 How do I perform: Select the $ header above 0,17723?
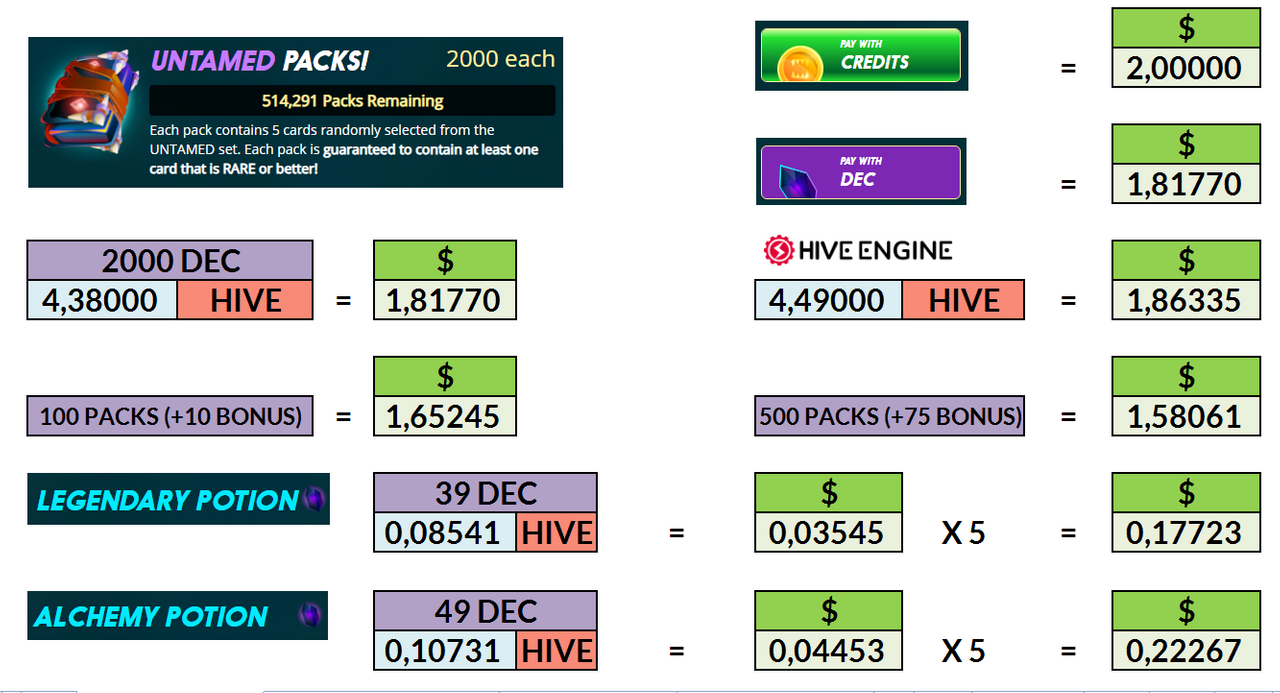1186,493
